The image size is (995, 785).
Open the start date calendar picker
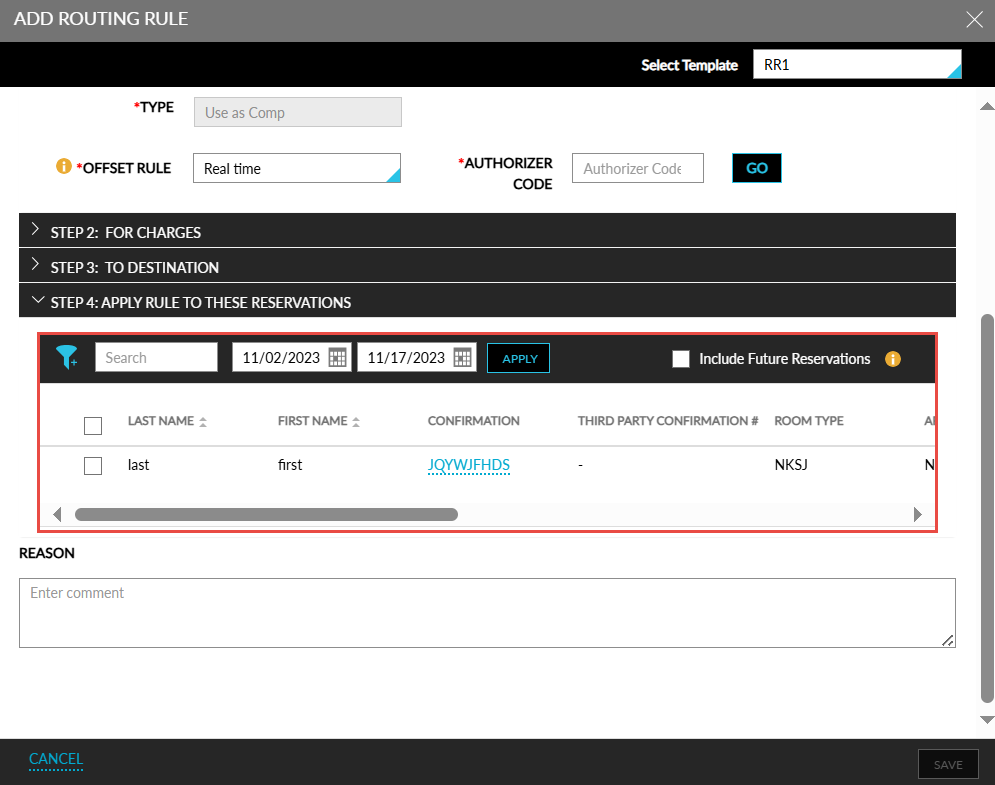coord(338,358)
